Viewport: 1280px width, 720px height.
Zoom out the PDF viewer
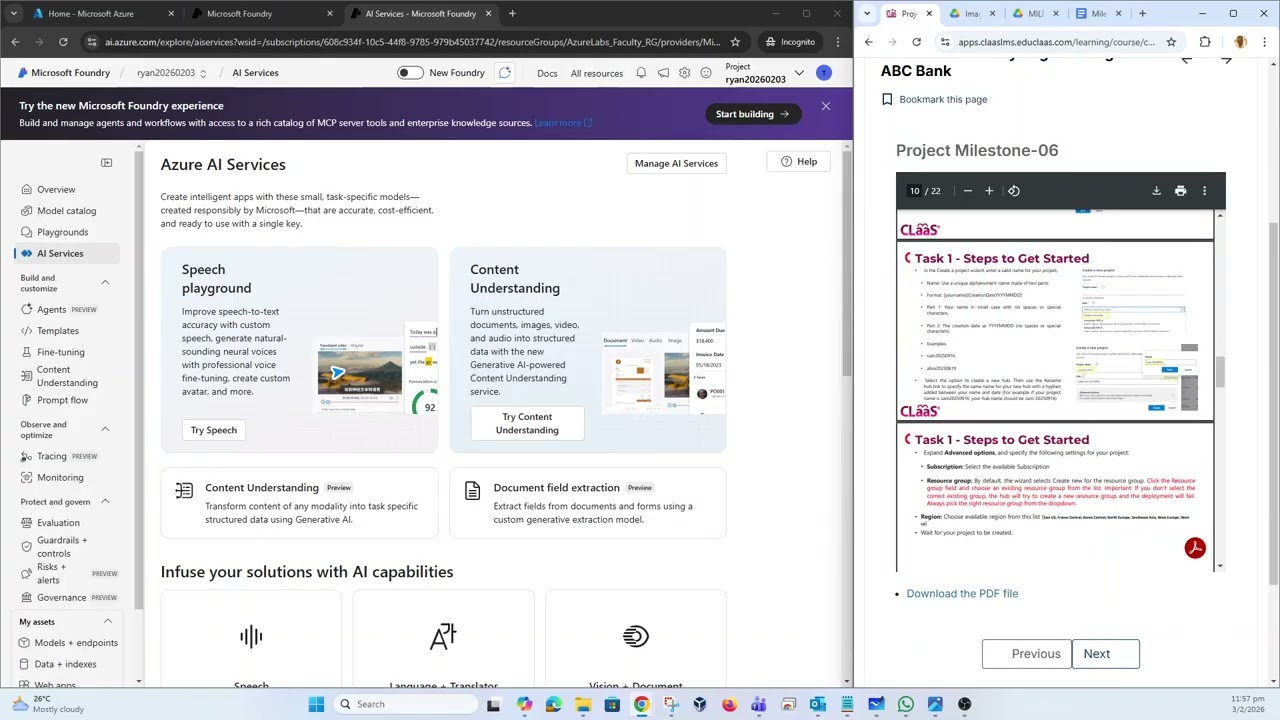click(967, 191)
